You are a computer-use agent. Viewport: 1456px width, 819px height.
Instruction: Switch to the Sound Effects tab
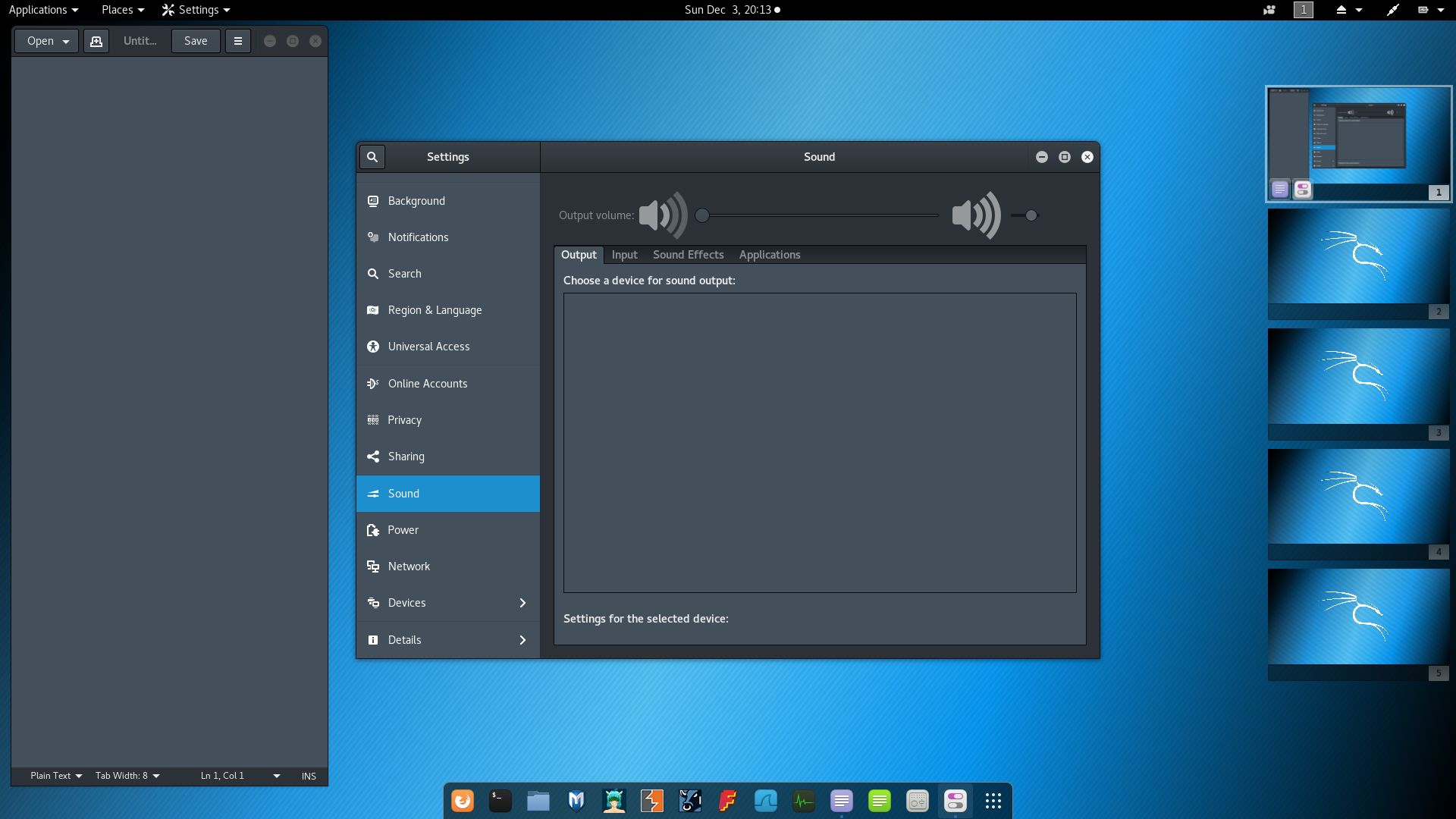(688, 255)
